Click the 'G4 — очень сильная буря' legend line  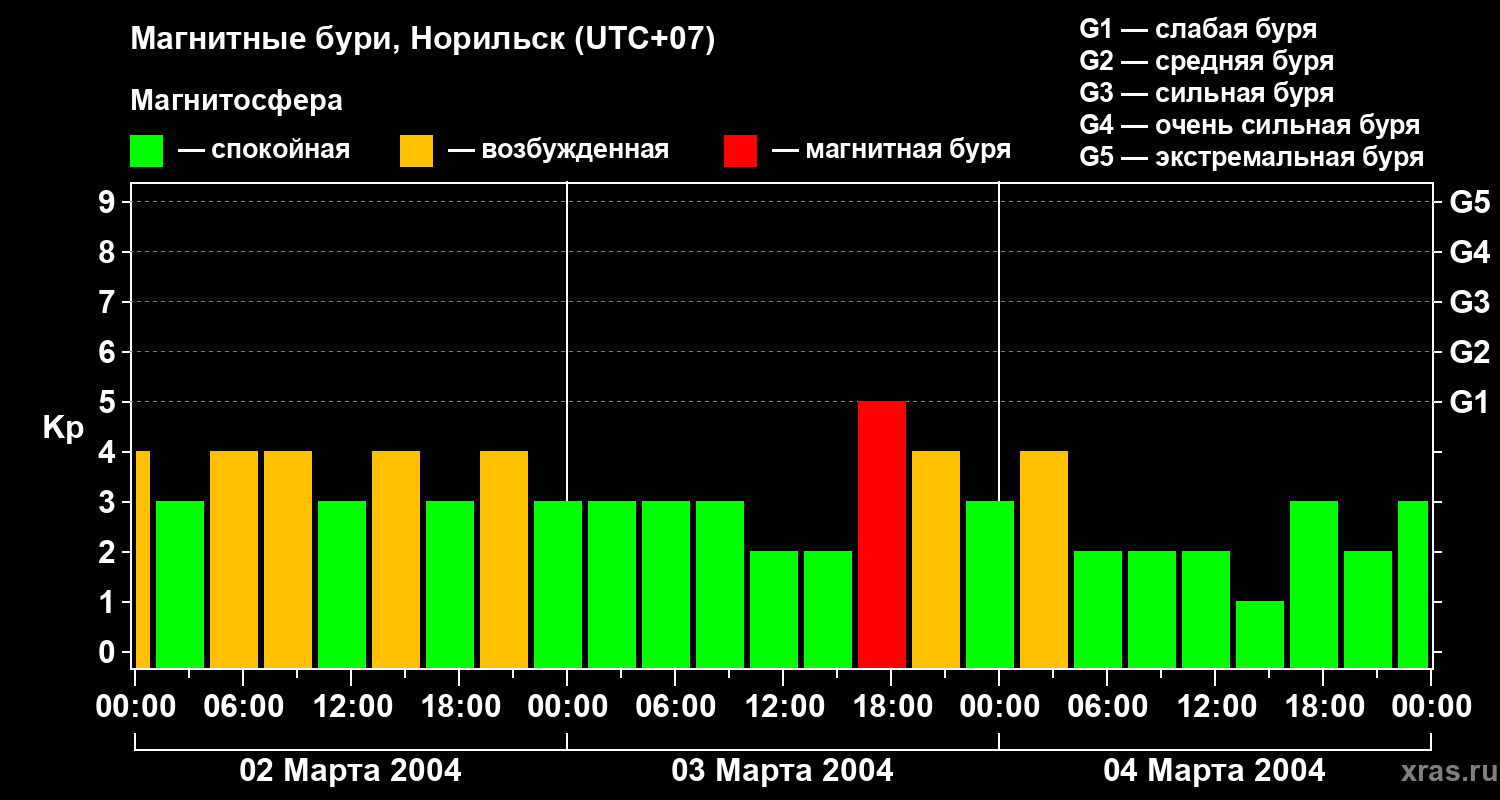[1250, 125]
